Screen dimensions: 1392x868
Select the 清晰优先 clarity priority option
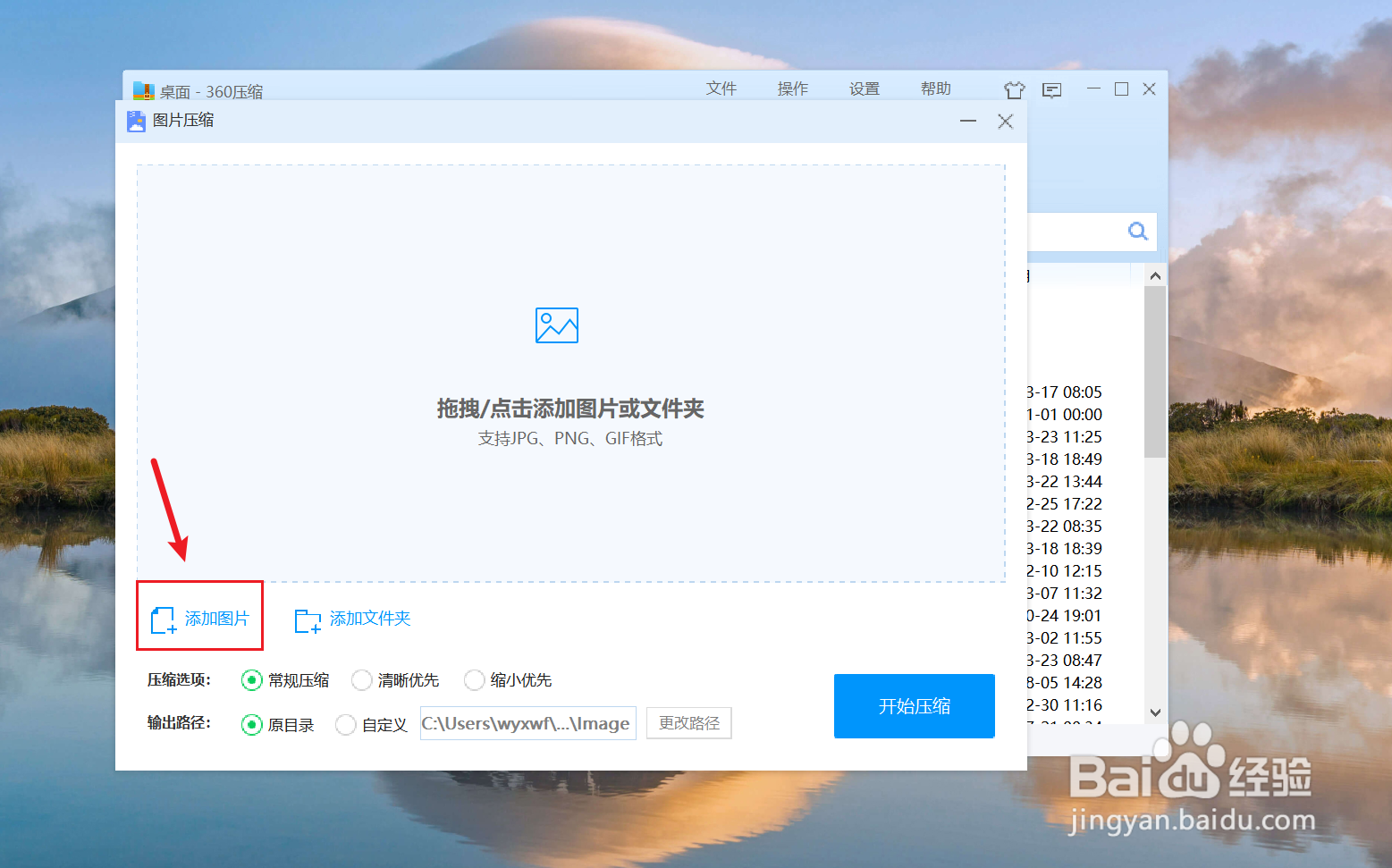point(361,680)
